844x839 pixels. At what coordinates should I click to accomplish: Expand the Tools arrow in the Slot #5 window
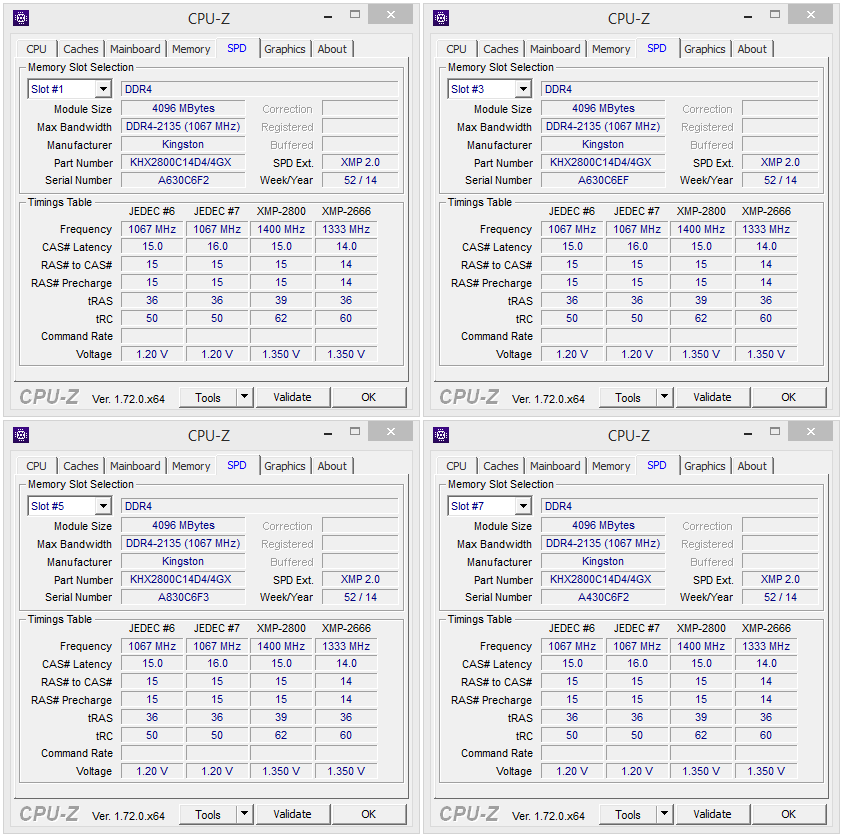click(x=244, y=814)
